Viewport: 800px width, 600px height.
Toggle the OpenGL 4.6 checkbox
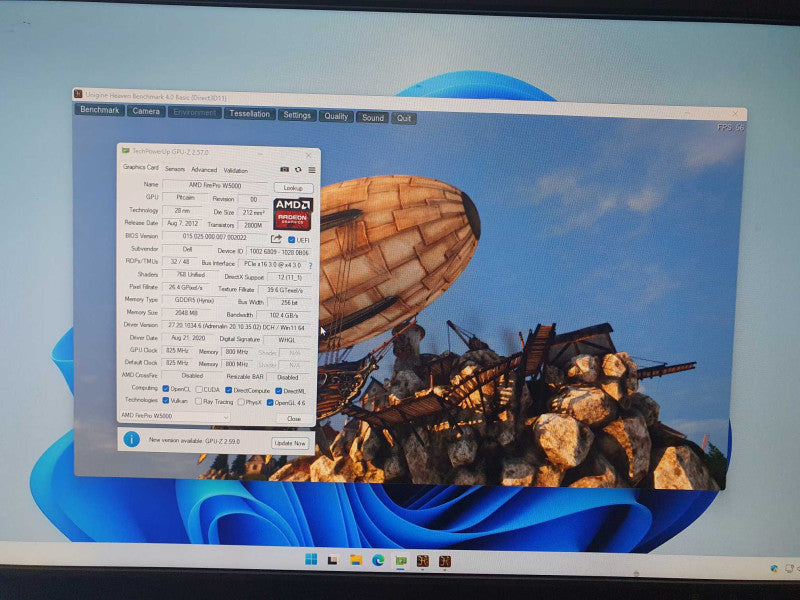270,403
